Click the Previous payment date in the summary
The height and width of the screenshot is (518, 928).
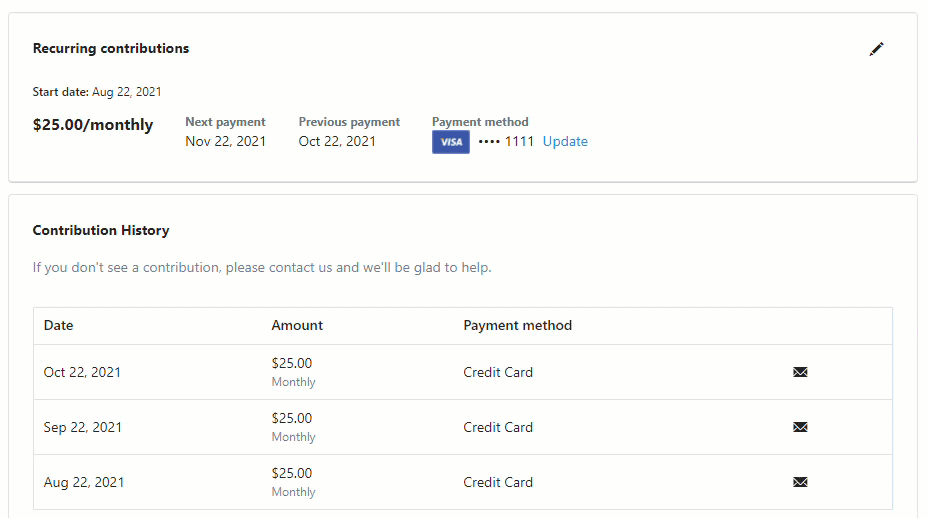[x=337, y=141]
